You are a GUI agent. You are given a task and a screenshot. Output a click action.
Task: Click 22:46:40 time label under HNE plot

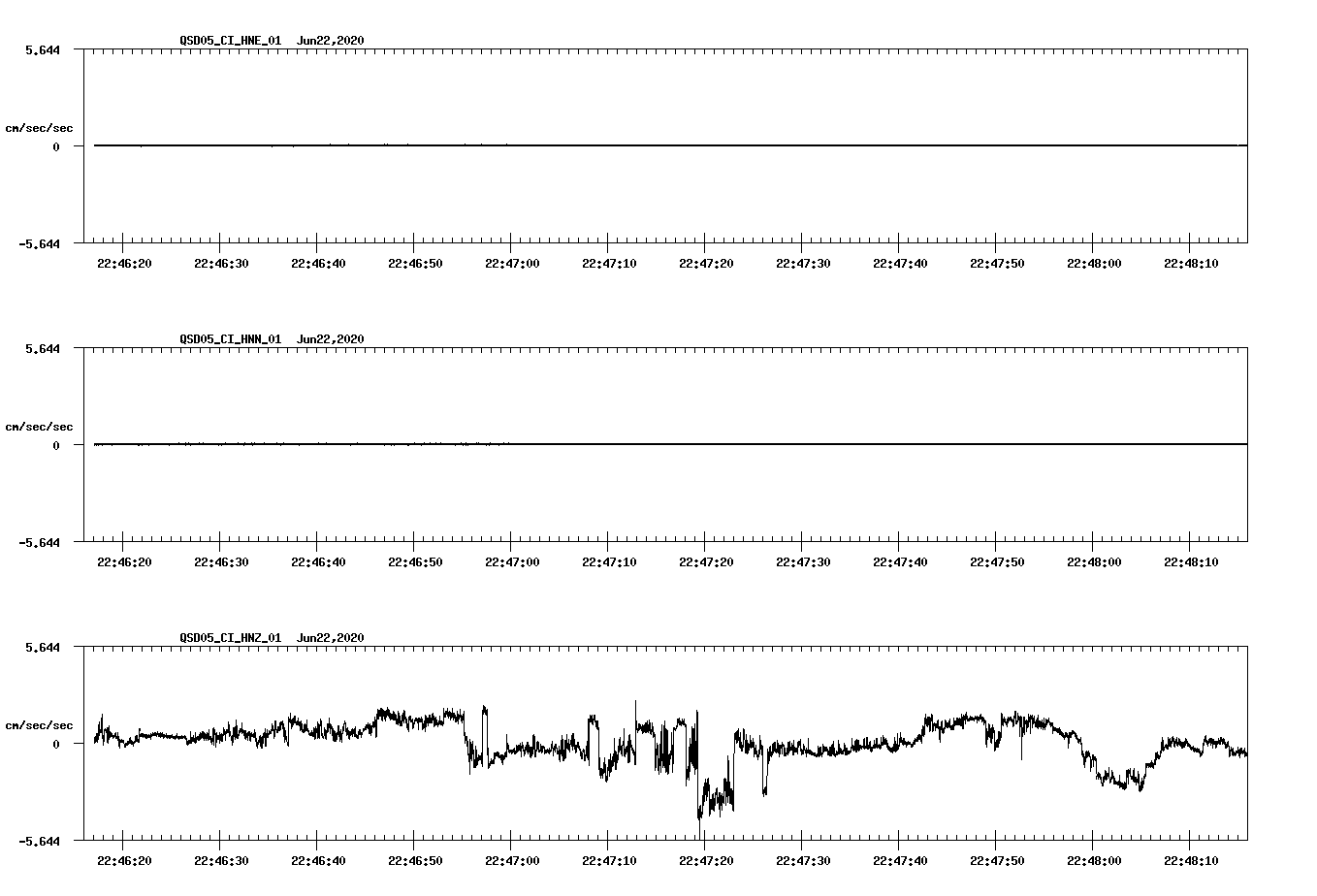coord(318,263)
